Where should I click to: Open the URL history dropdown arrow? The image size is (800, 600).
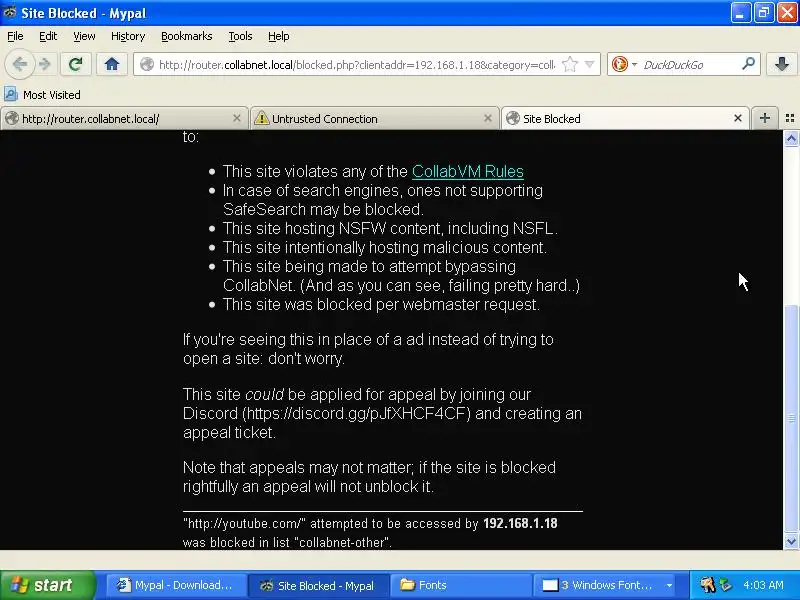click(x=589, y=65)
